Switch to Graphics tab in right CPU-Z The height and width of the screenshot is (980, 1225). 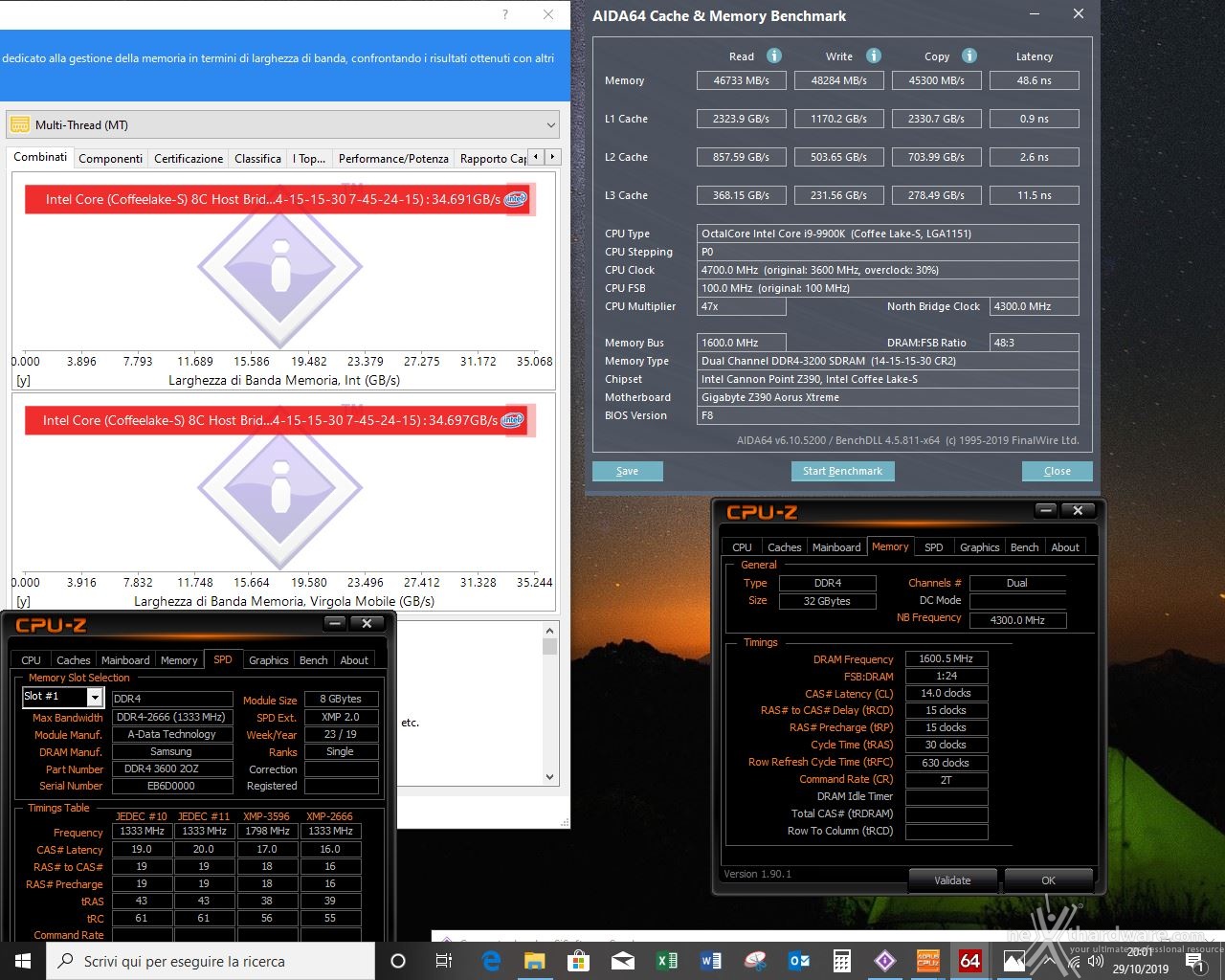click(980, 547)
